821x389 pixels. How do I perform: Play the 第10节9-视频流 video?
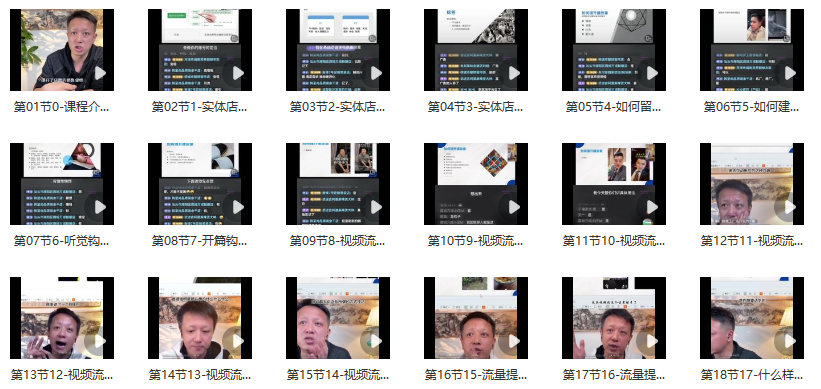tap(513, 207)
